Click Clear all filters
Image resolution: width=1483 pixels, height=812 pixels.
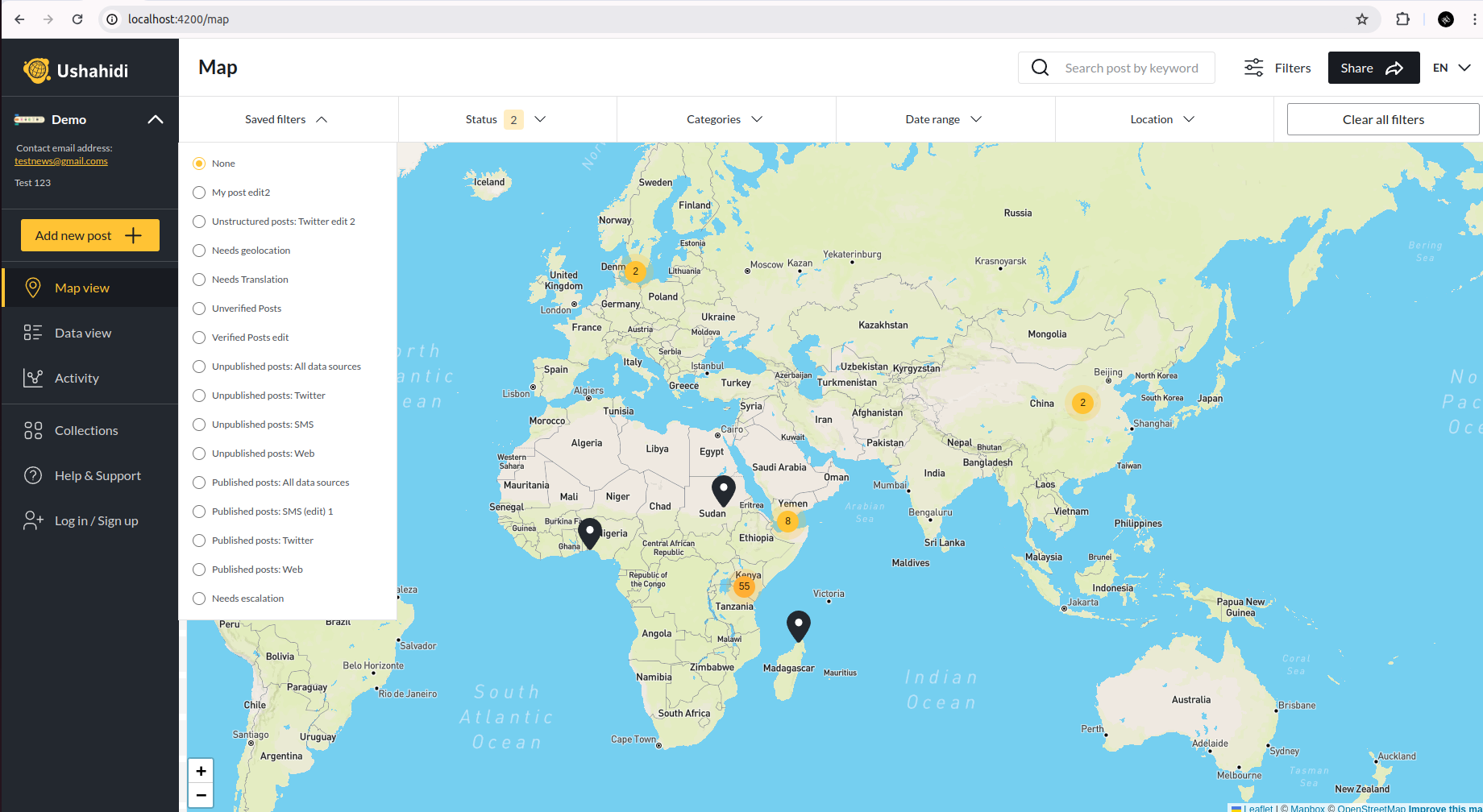[1383, 119]
